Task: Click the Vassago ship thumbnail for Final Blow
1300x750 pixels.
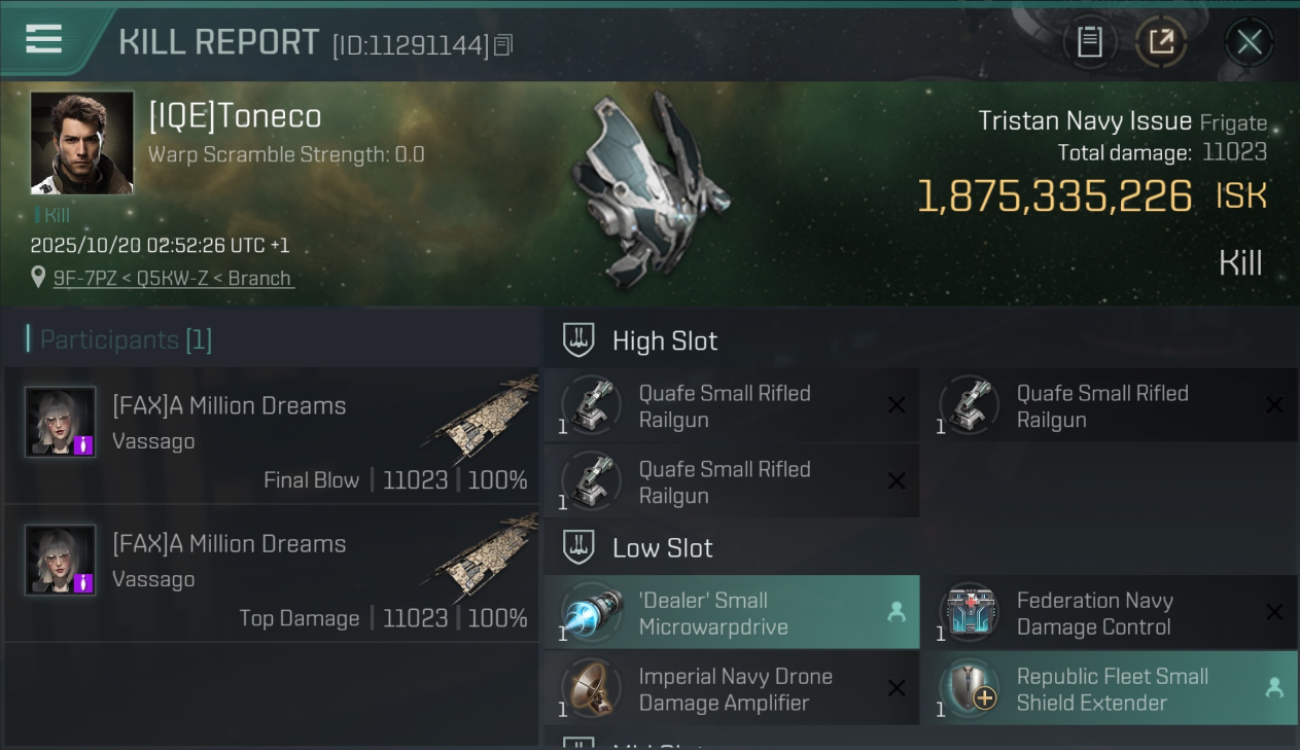Action: click(485, 418)
